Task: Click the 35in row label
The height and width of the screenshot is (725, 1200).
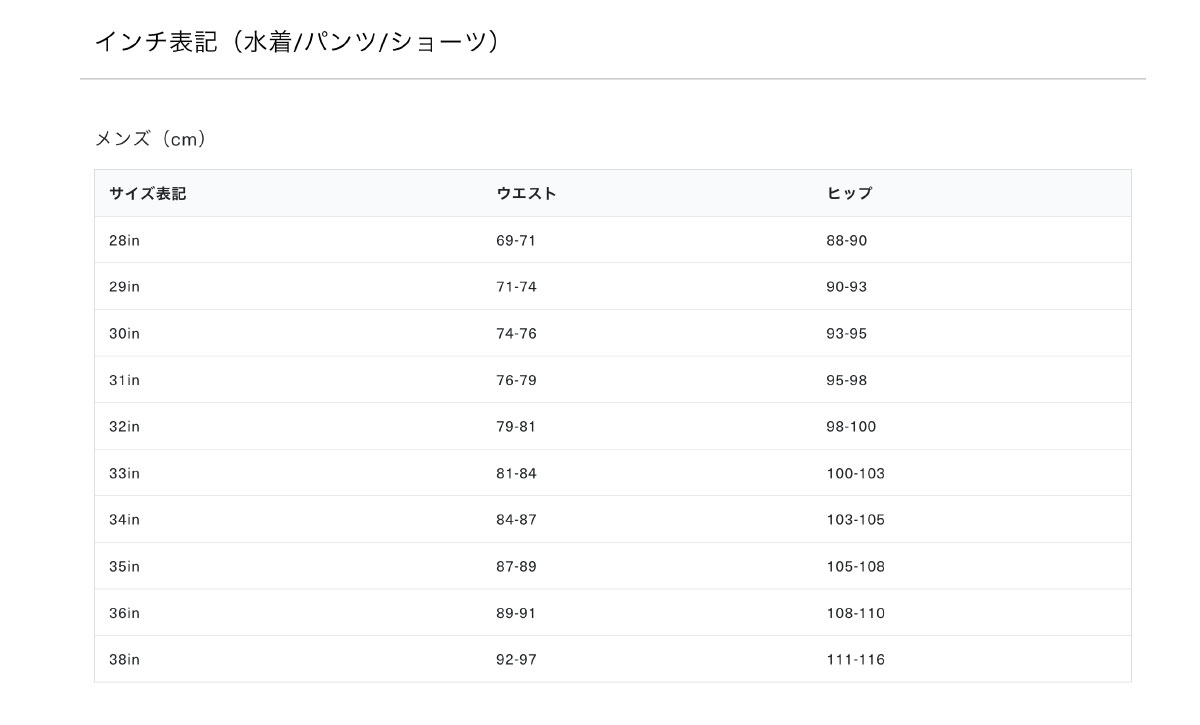Action: 124,567
